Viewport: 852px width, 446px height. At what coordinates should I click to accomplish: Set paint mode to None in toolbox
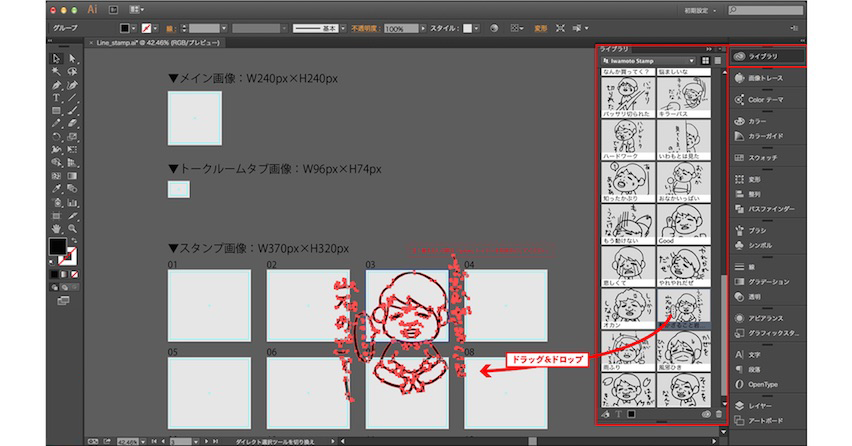[74, 274]
